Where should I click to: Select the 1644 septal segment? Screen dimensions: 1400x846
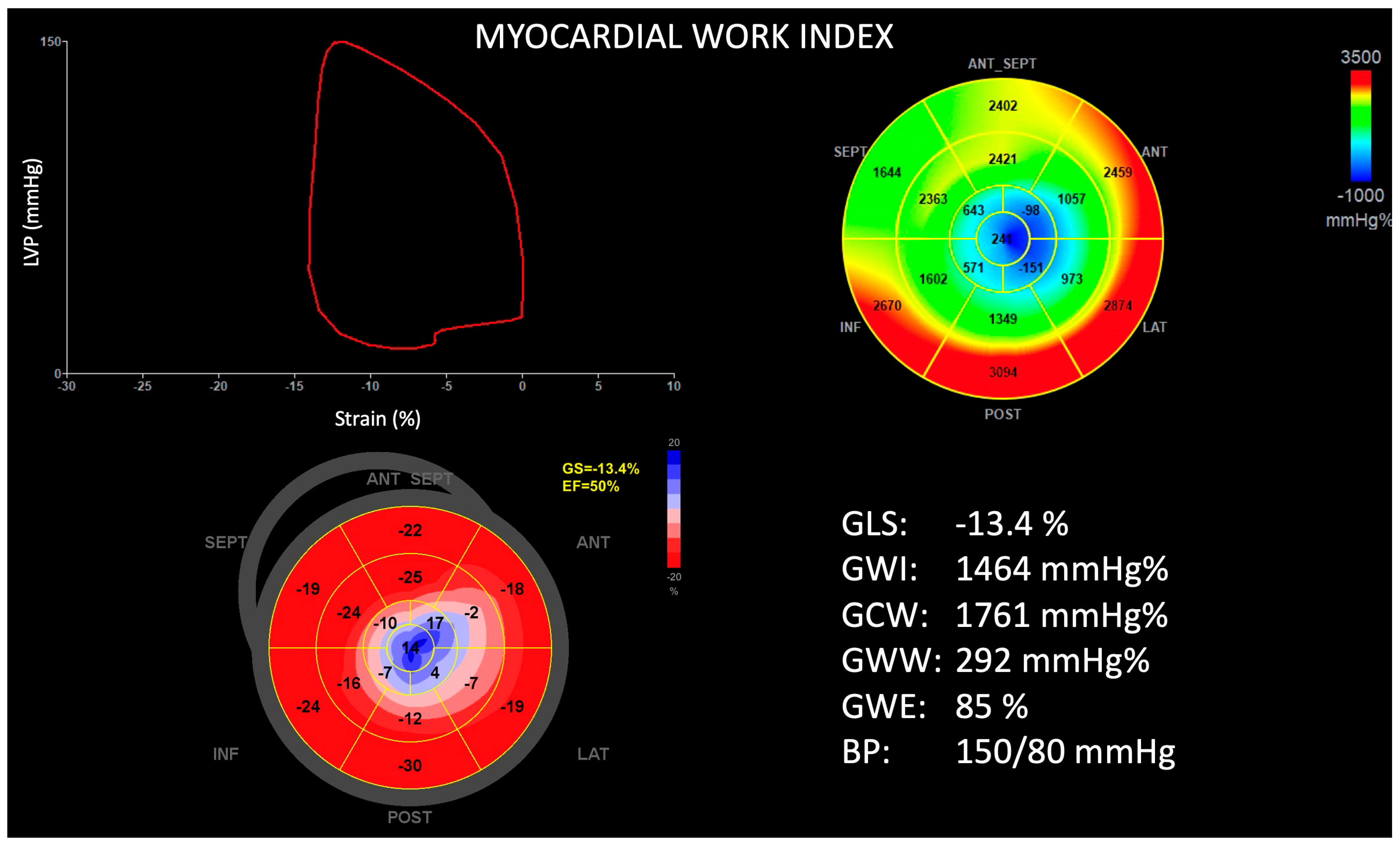(x=886, y=172)
